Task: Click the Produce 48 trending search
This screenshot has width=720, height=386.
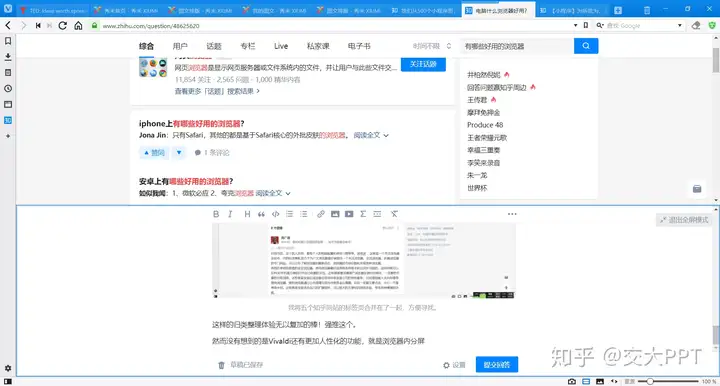Action: tap(485, 125)
